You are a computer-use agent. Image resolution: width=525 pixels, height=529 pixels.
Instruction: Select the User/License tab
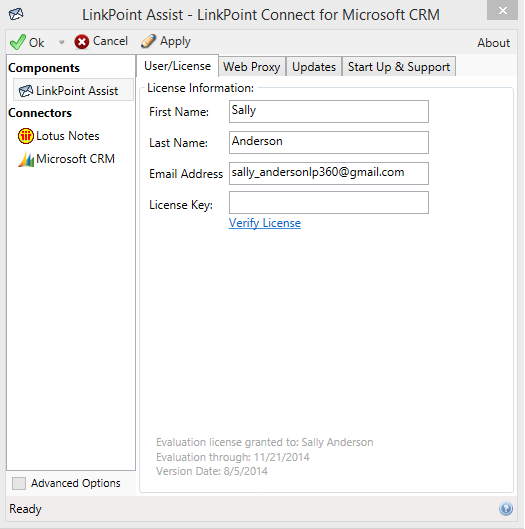(x=177, y=66)
